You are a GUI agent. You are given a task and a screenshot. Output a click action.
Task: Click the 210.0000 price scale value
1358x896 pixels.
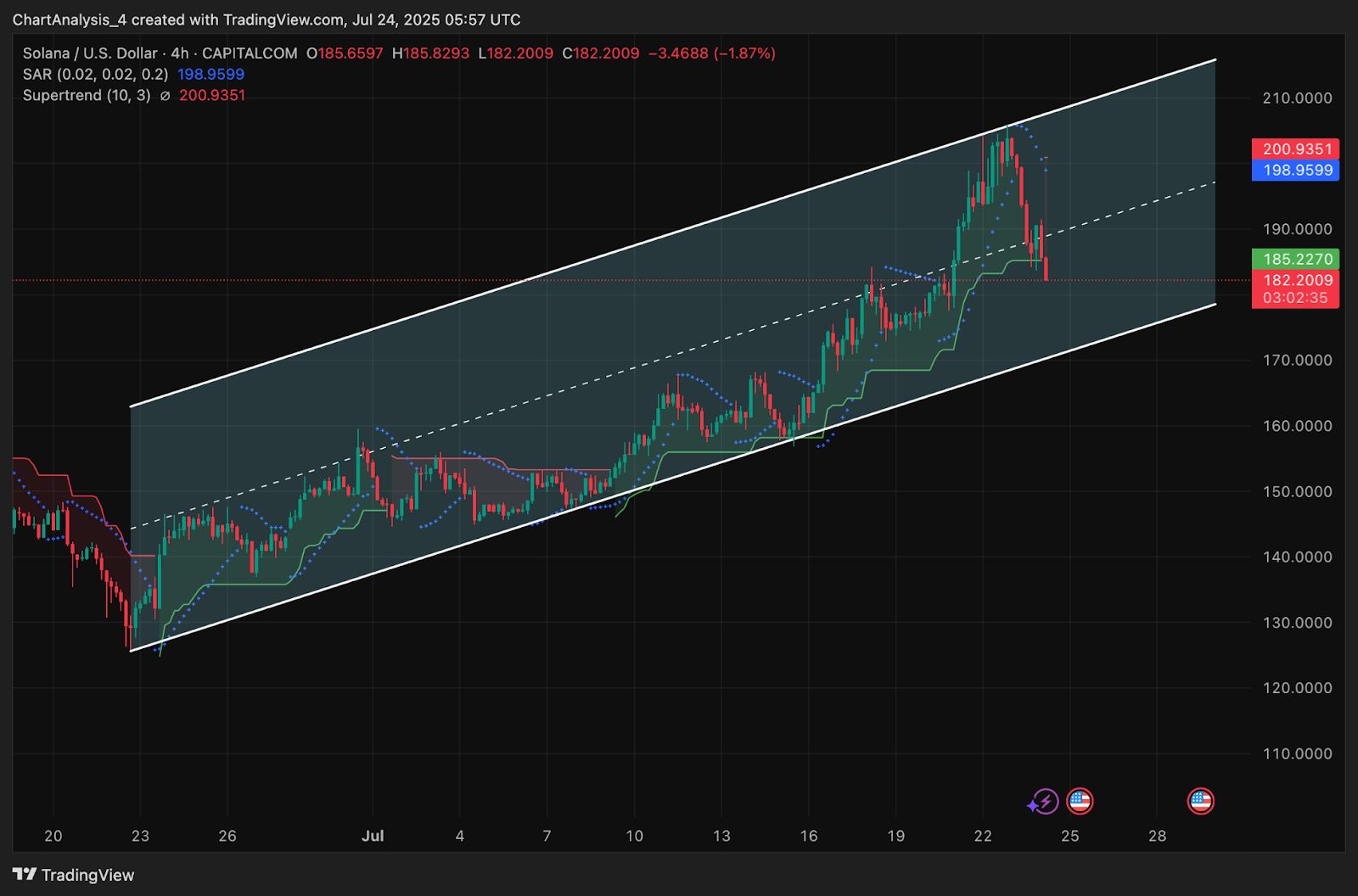pos(1297,98)
